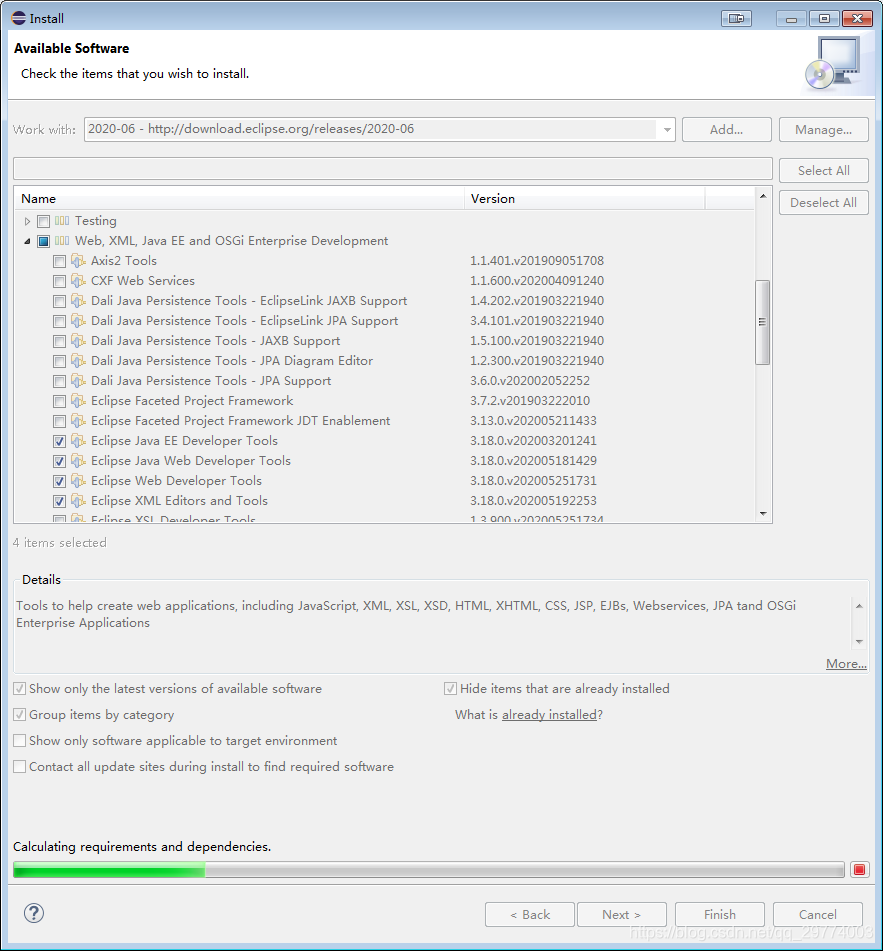Click the Details scroll down arrow
Image resolution: width=883 pixels, height=951 pixels.
(x=859, y=642)
